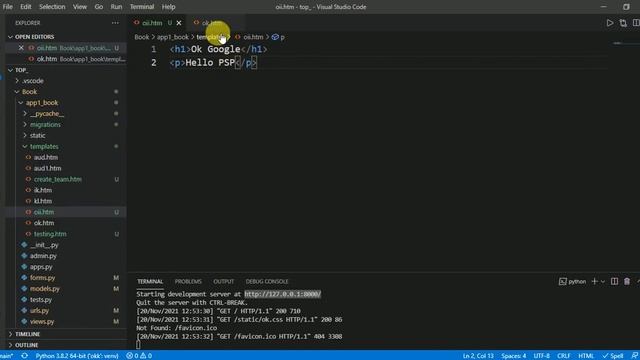This screenshot has width=640, height=360.
Task: Select the python terminal instance label
Action: [x=572, y=281]
